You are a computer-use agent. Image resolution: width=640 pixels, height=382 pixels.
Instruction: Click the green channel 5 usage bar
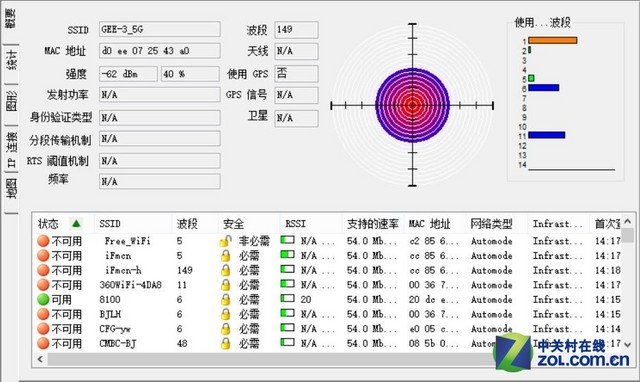[531, 78]
